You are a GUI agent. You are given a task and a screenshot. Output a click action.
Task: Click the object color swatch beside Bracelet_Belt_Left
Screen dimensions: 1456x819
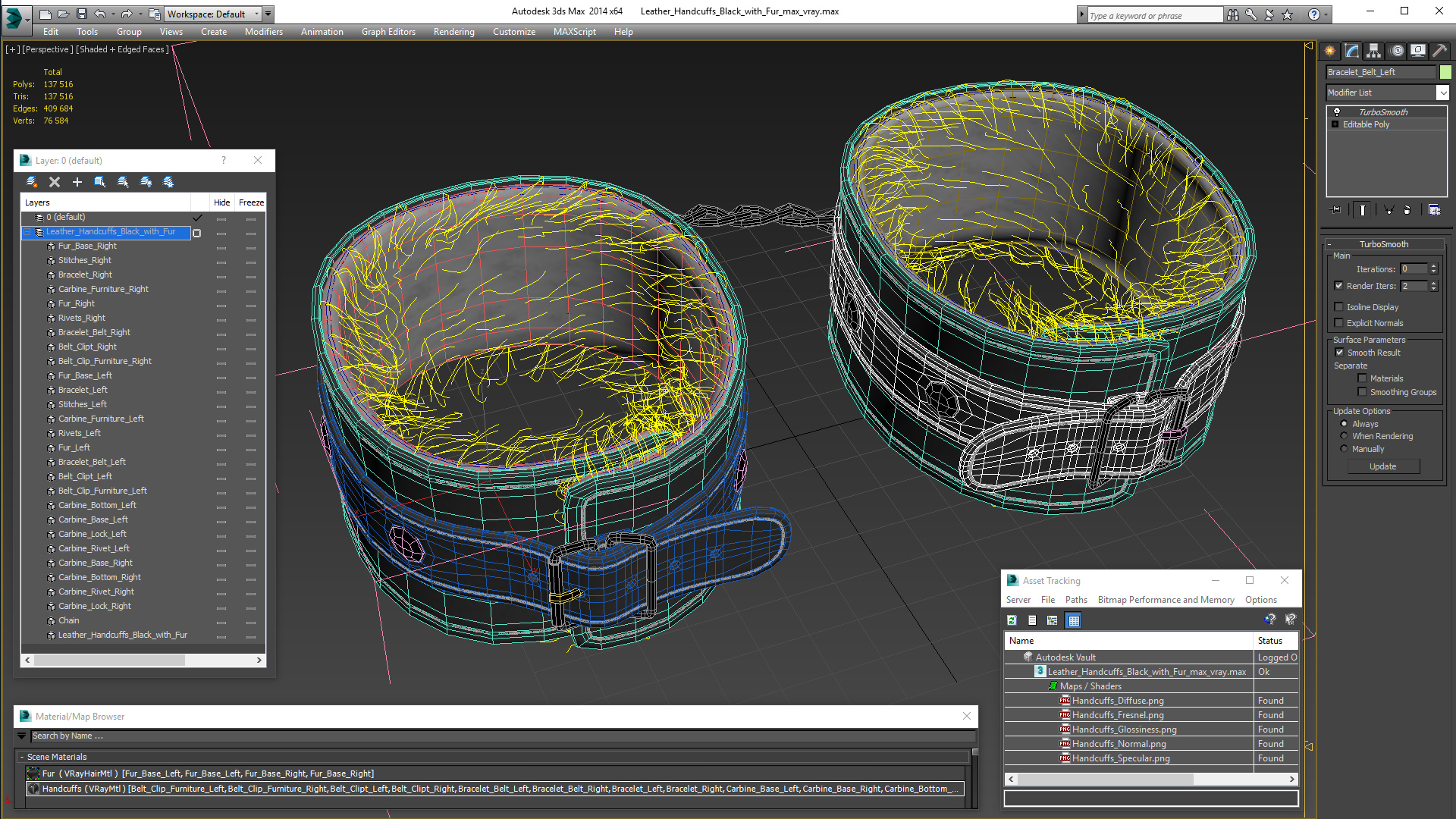[x=1445, y=72]
